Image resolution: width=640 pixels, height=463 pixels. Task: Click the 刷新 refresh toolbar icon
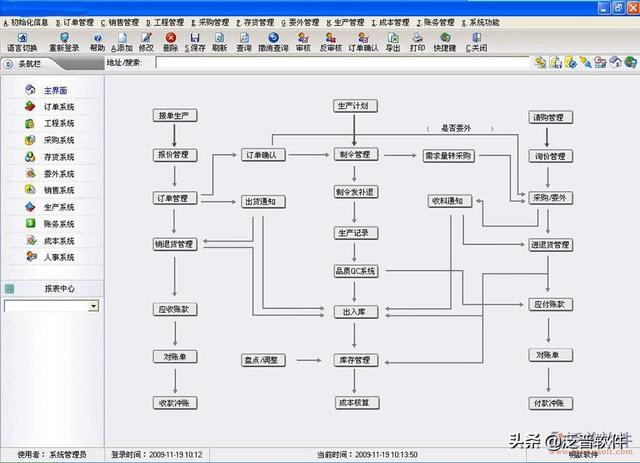click(x=220, y=38)
